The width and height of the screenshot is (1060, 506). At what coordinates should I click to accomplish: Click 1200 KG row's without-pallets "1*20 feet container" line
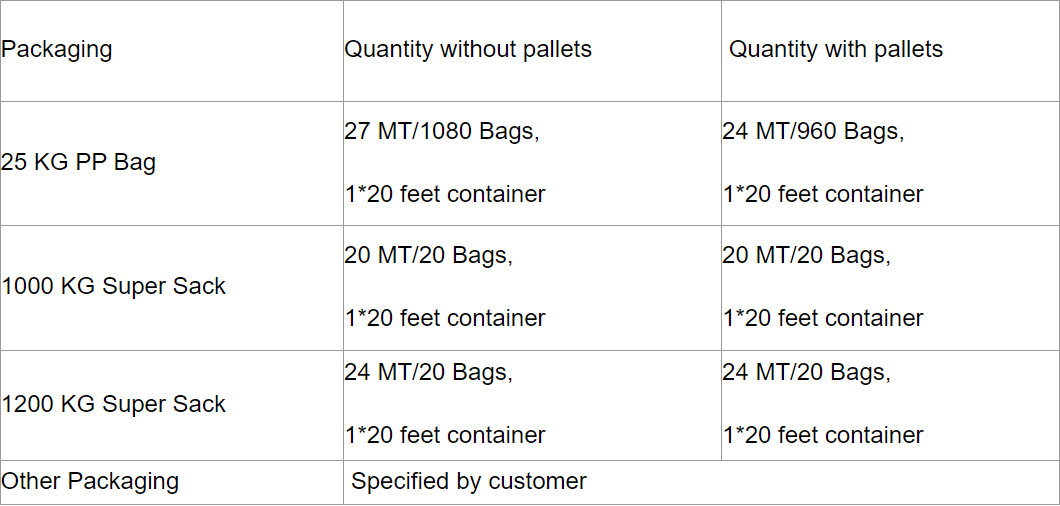[445, 436]
